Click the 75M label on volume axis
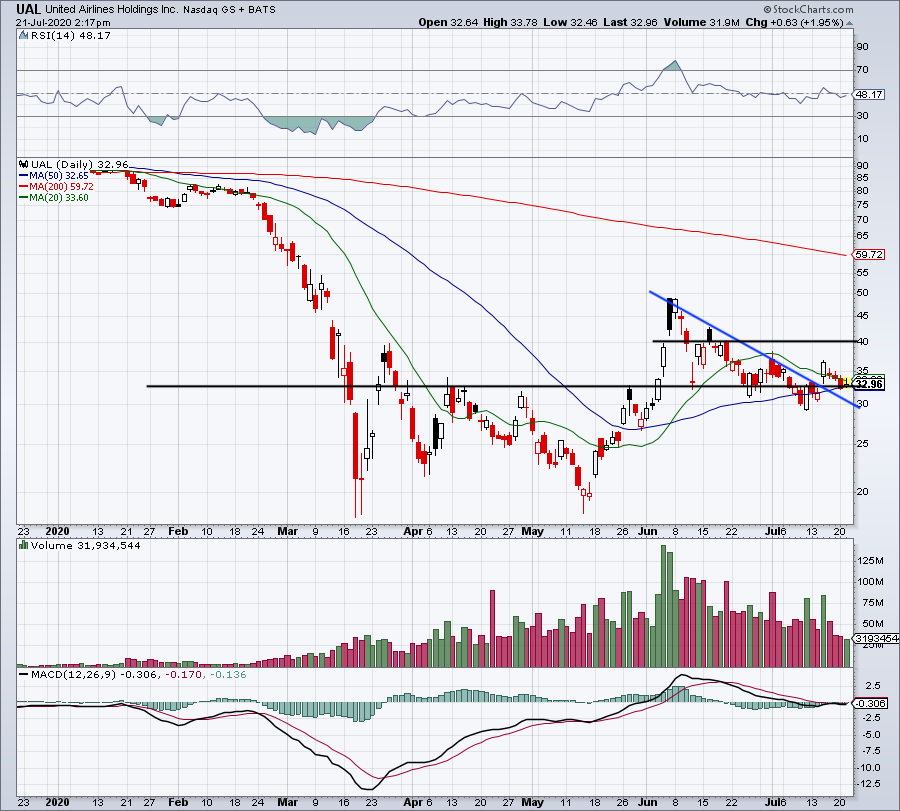 click(x=871, y=602)
